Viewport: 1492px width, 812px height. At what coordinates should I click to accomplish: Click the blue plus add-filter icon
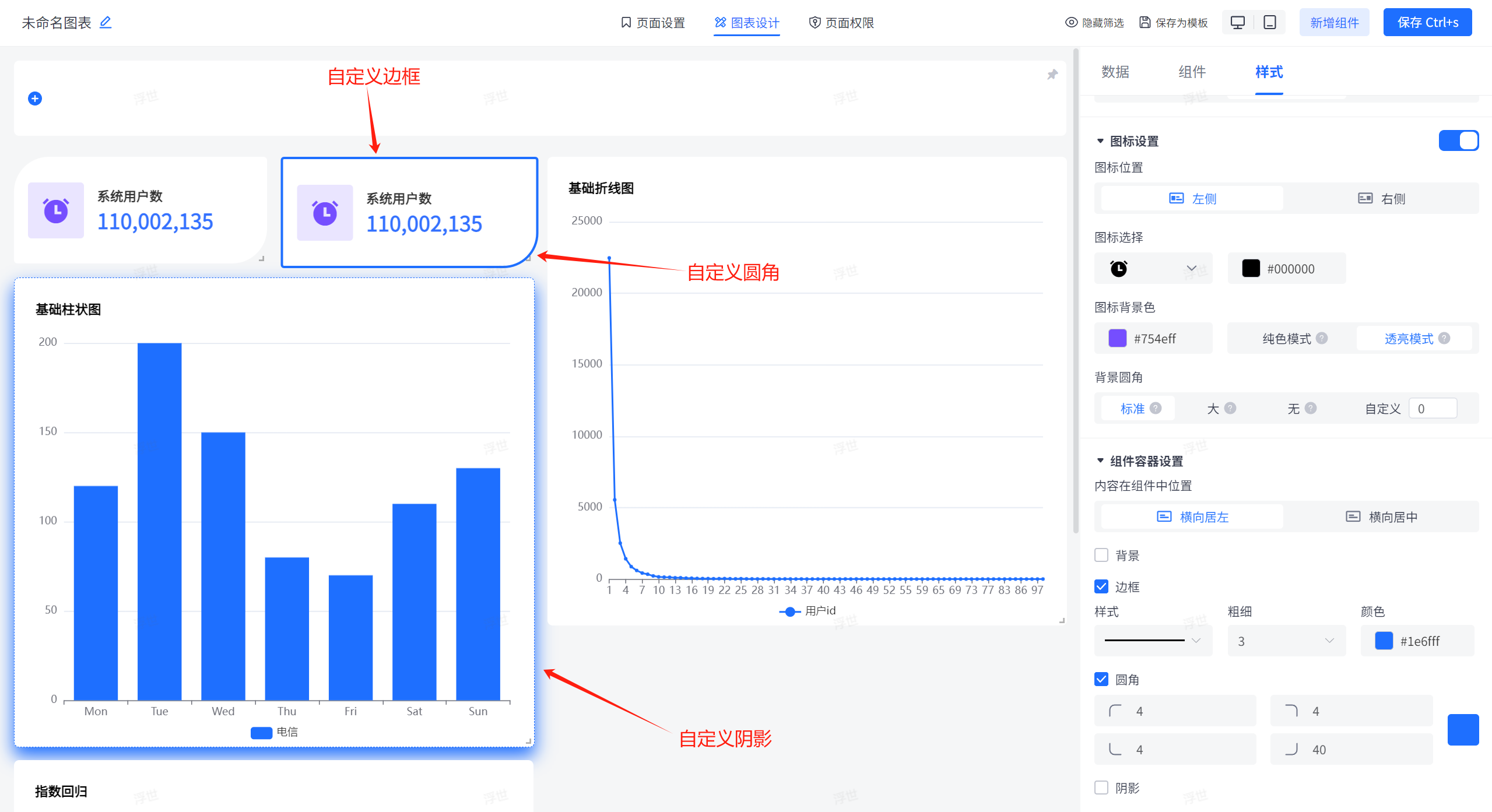point(35,99)
